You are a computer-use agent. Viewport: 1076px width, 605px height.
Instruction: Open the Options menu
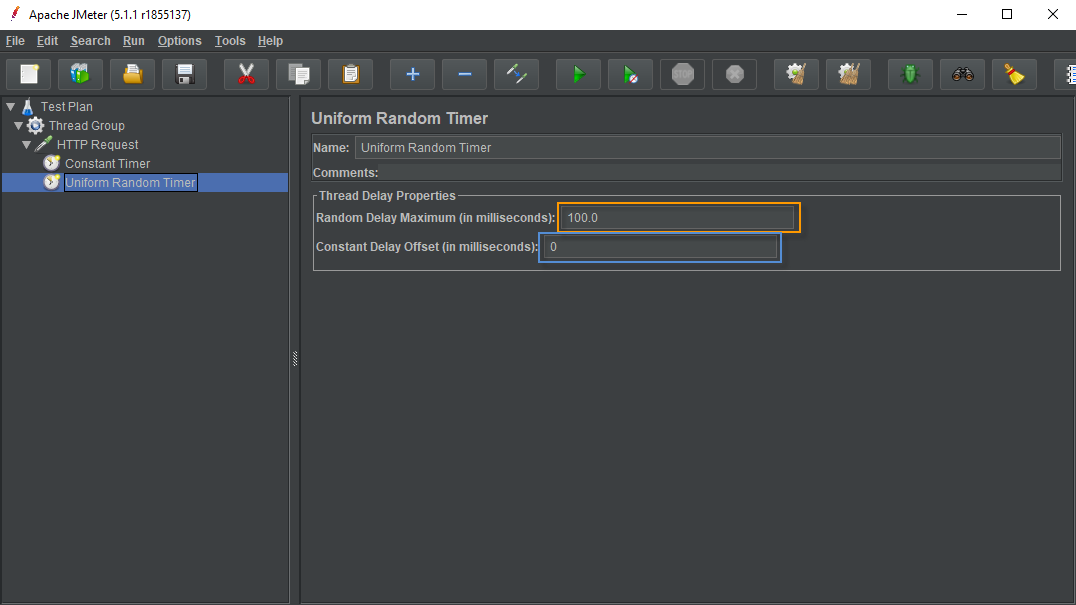pyautogui.click(x=179, y=41)
